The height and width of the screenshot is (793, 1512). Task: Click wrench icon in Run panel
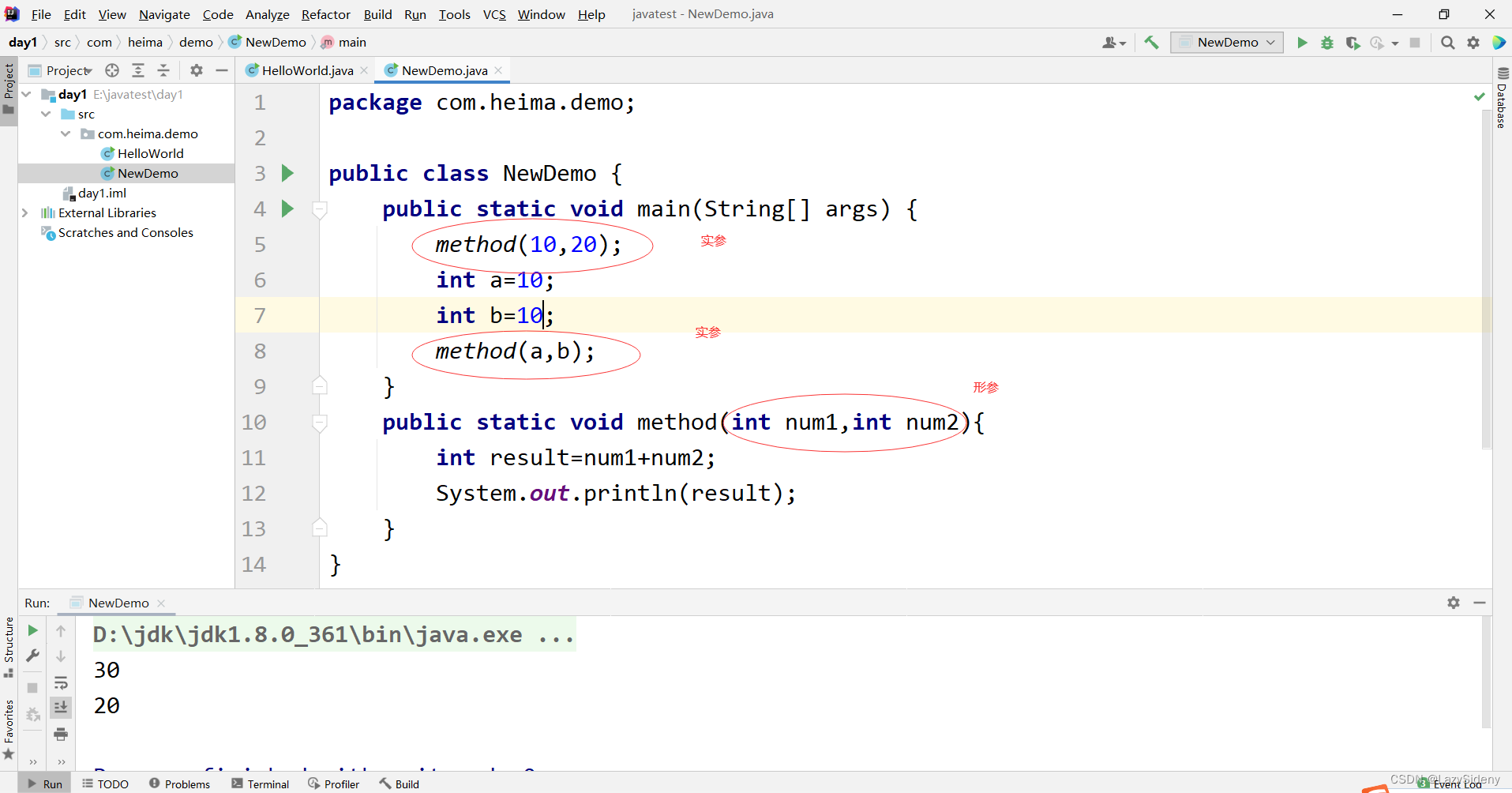point(32,656)
